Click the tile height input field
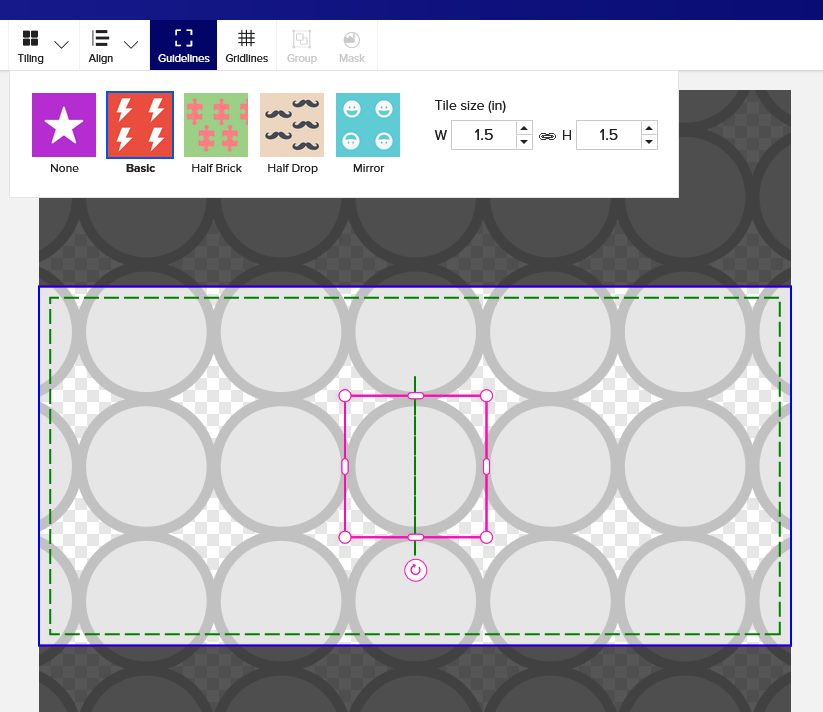 coord(609,135)
